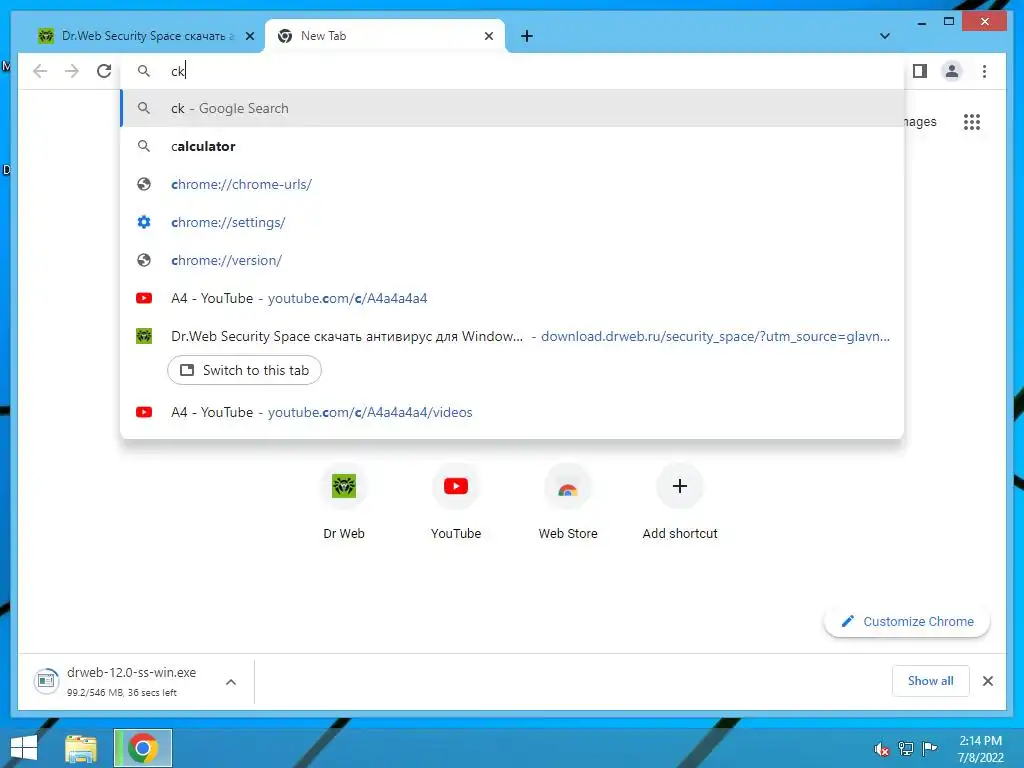The width and height of the screenshot is (1024, 768).
Task: Click the Customize Chrome button
Action: pyautogui.click(x=907, y=621)
